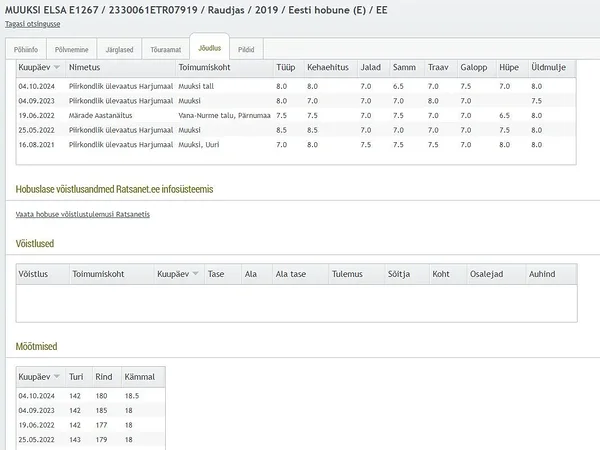Click sort arrow beside Kuupäev in Võistlused table
Screen dimensions: 600x450
[x=195, y=274]
